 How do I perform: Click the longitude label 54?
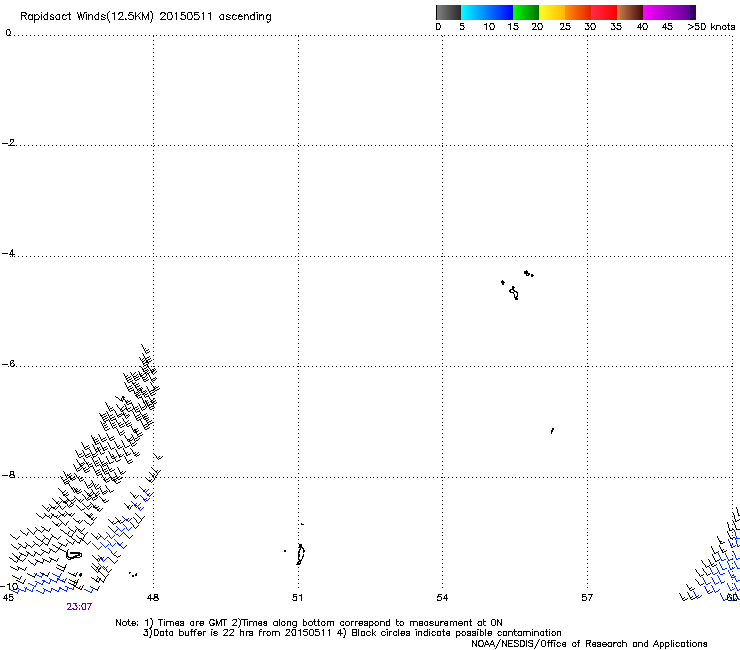[442, 598]
